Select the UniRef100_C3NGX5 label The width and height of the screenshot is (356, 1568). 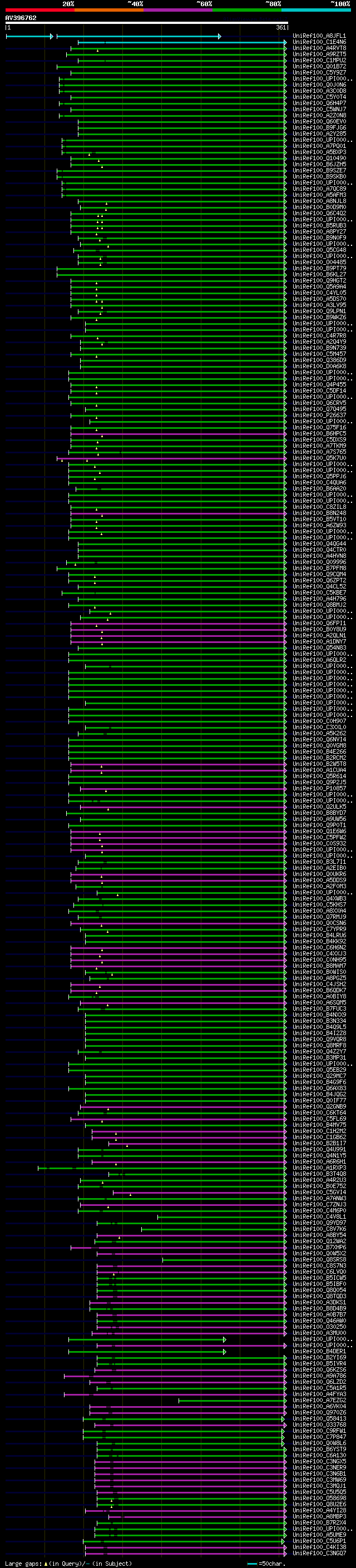(x=319, y=1461)
